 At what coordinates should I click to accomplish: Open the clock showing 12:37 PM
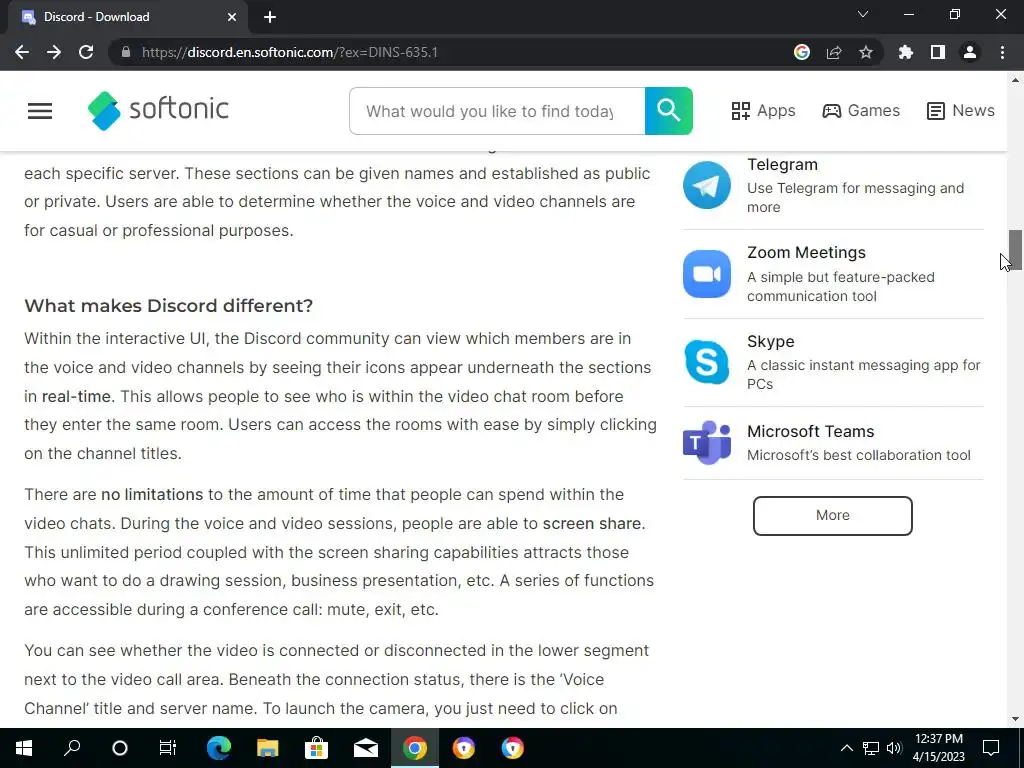click(939, 748)
